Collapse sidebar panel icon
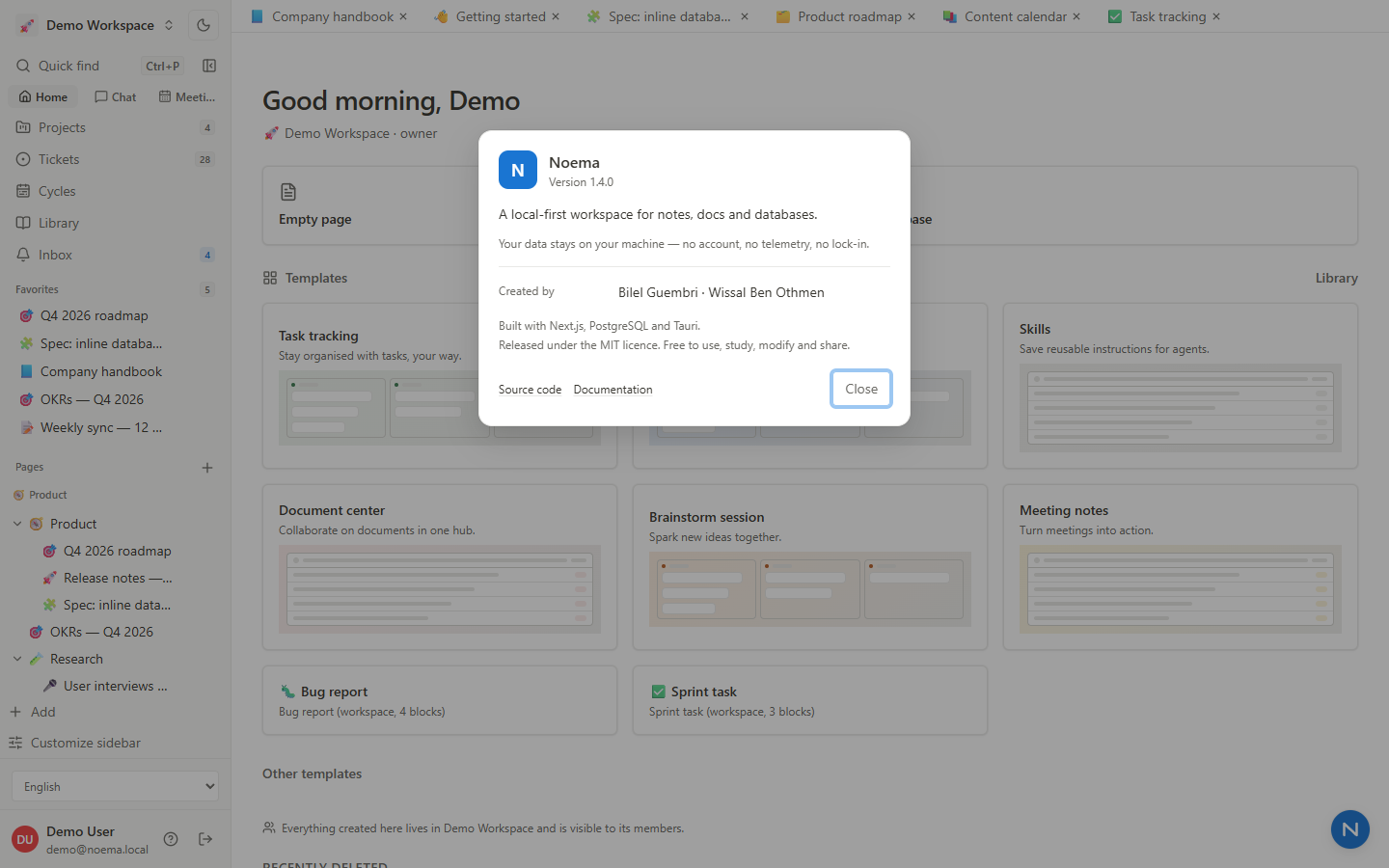Viewport: 1389px width, 868px height. (209, 66)
